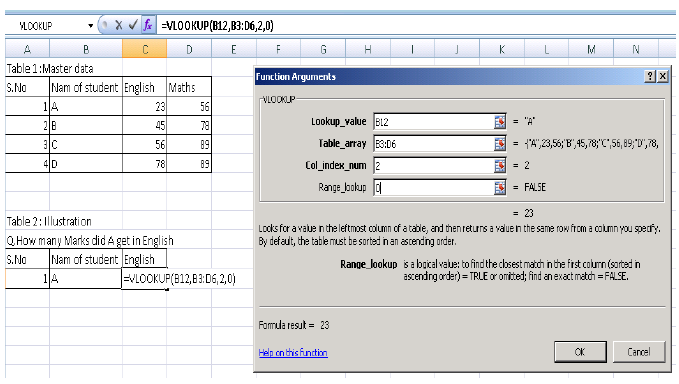Select column K header

(501, 49)
